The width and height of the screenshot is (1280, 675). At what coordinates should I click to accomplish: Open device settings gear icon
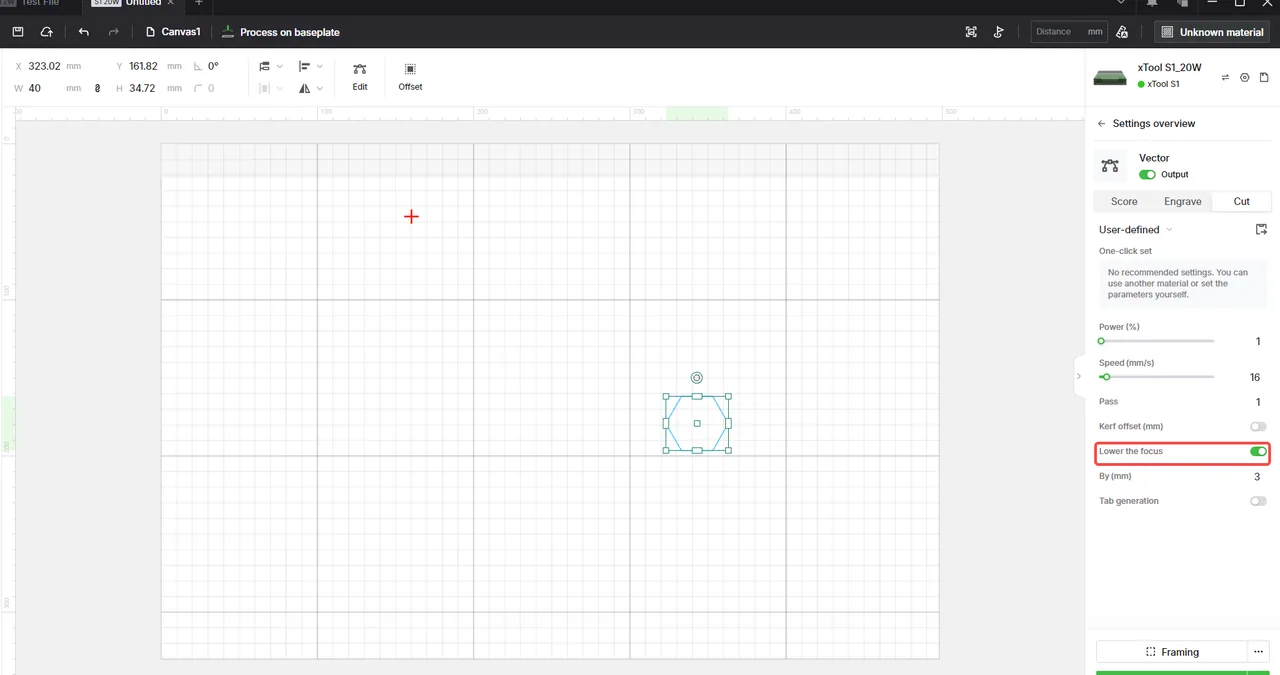coord(1245,77)
